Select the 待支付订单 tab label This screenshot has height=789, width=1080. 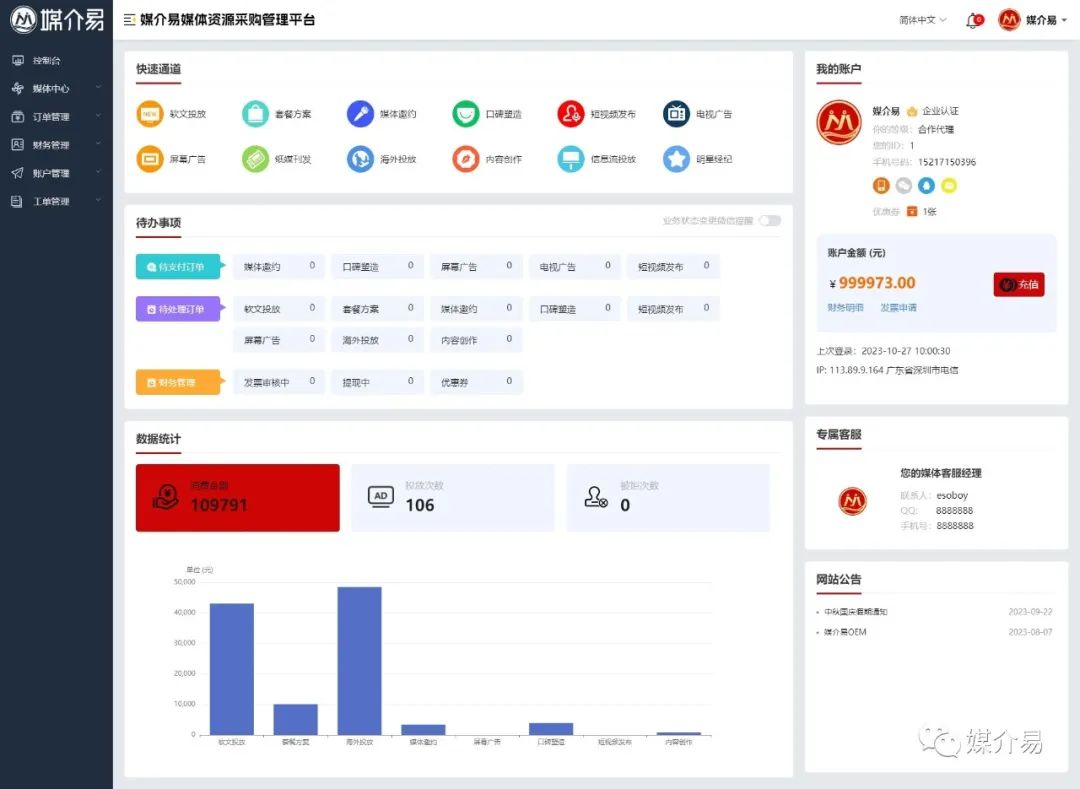click(x=178, y=267)
